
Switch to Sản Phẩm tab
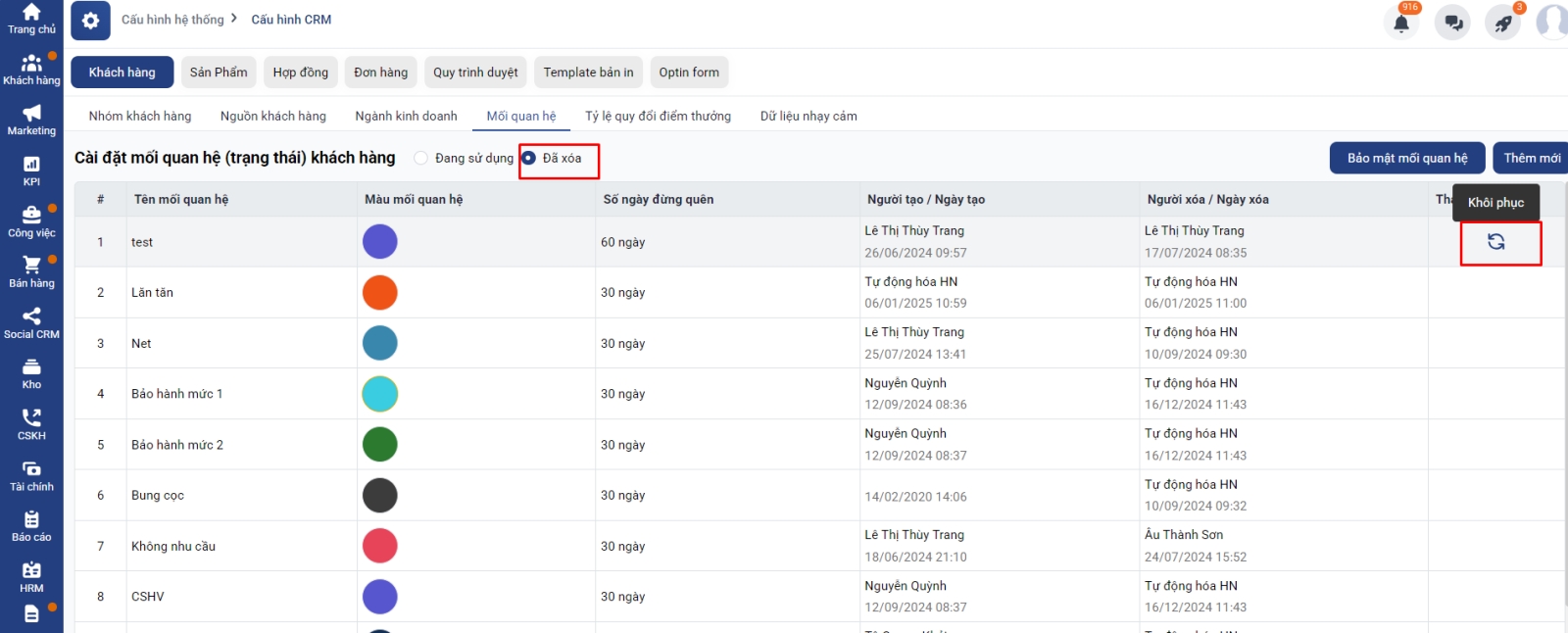(x=219, y=73)
